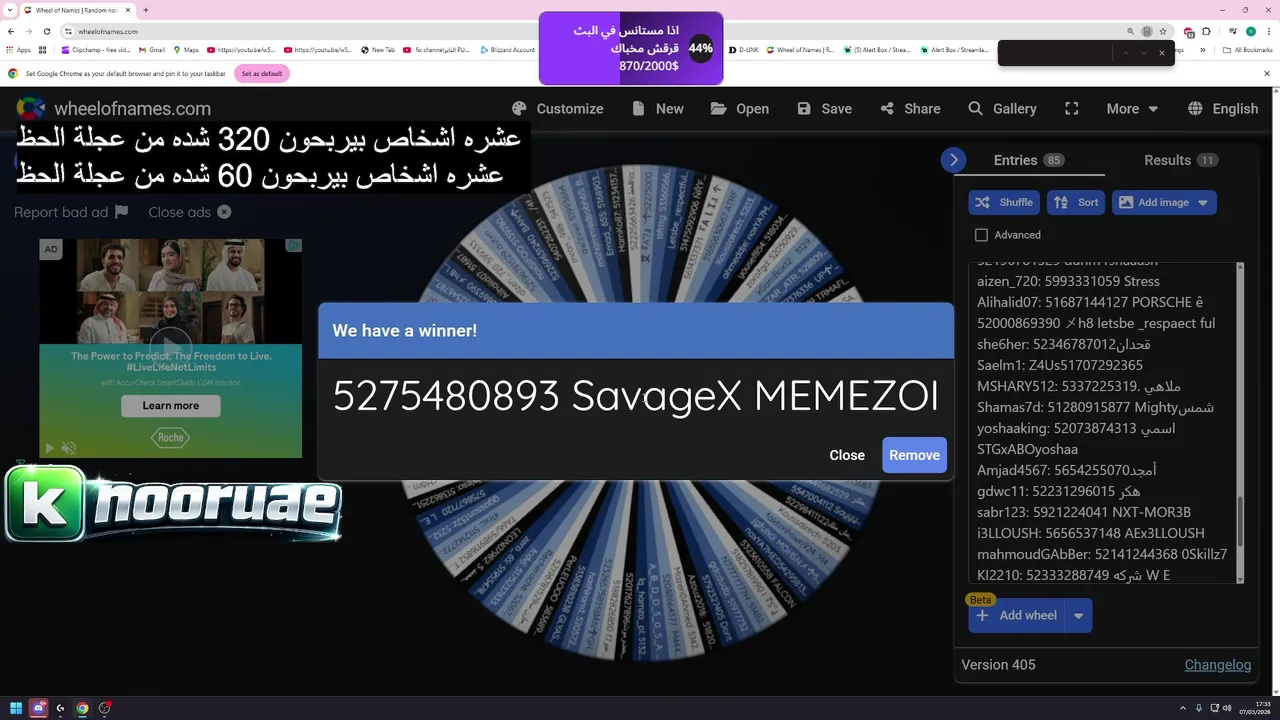Image resolution: width=1280 pixels, height=720 pixels.
Task: Jump to next find result
Action: (x=1143, y=53)
